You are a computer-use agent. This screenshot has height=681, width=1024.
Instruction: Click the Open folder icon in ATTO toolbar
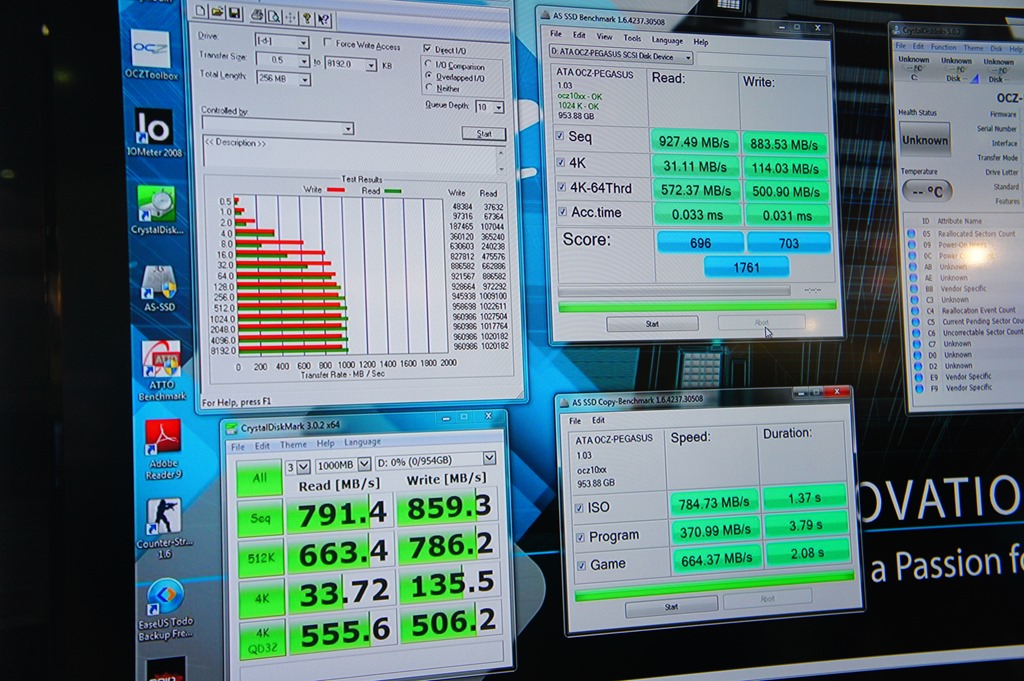[217, 12]
